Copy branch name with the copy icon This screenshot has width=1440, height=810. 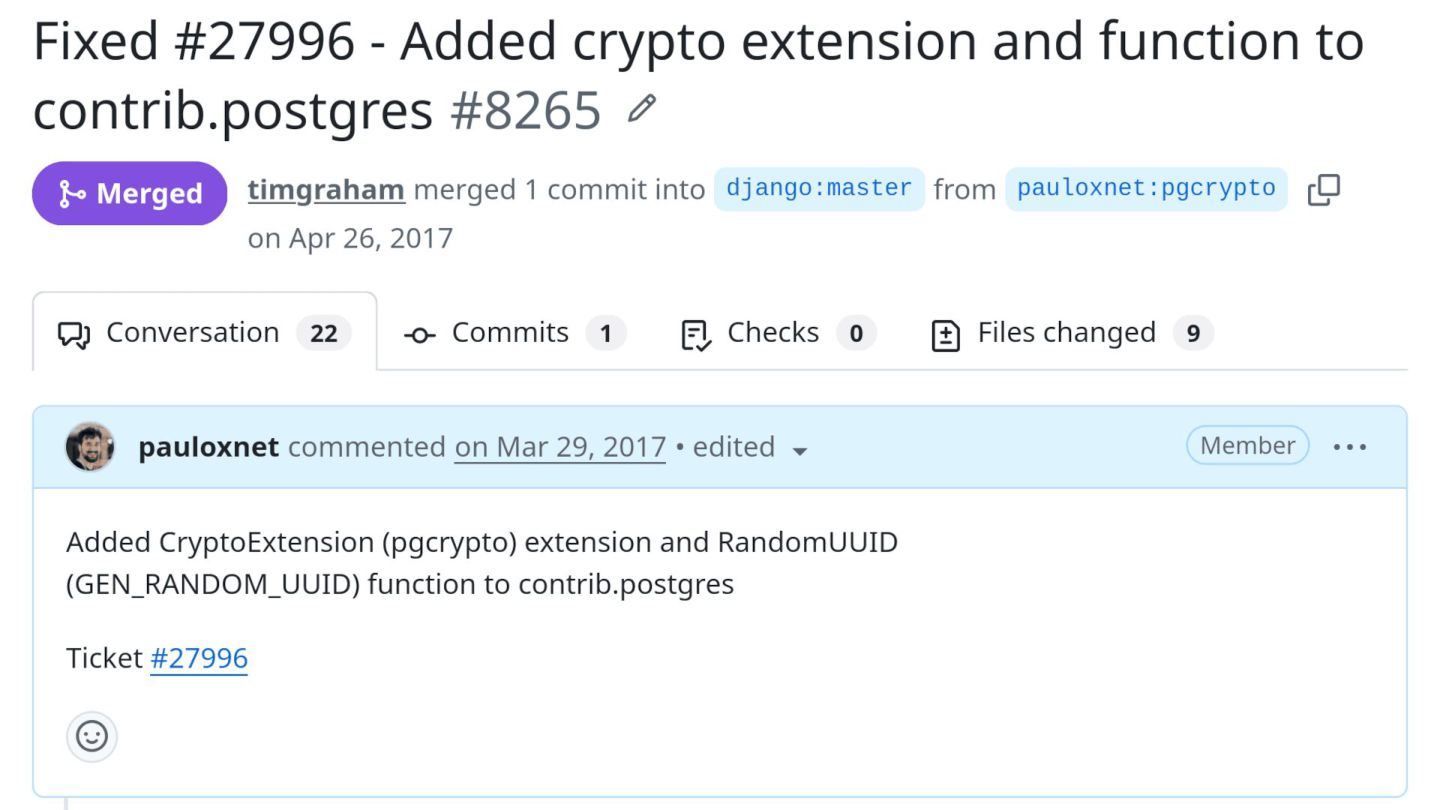(1323, 189)
